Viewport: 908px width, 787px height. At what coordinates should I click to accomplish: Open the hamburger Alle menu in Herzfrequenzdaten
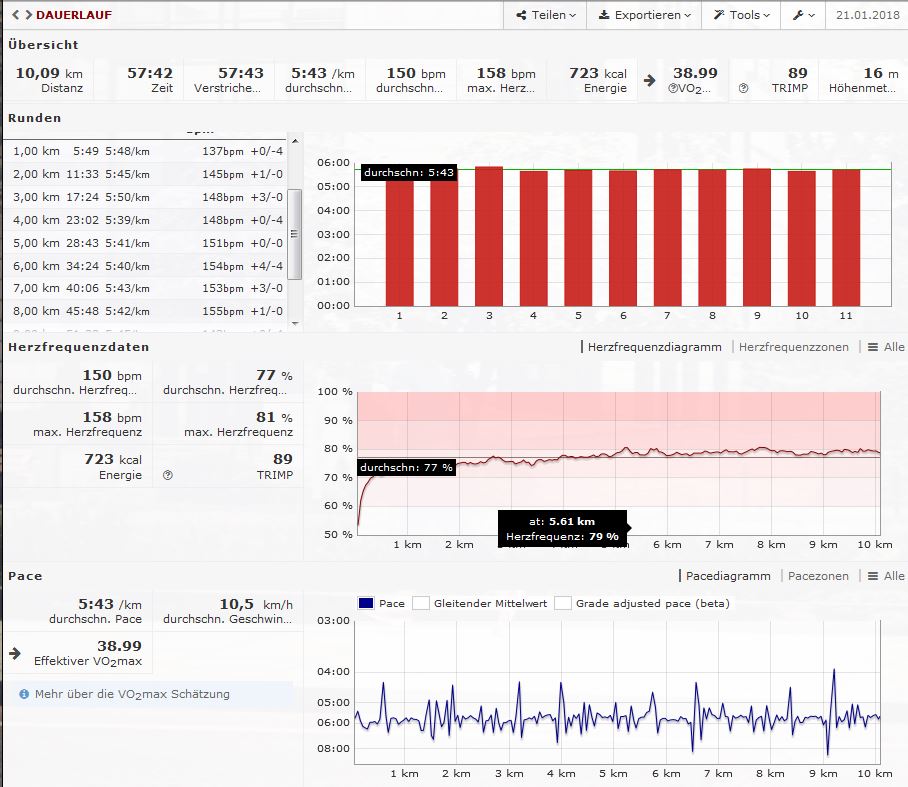884,347
